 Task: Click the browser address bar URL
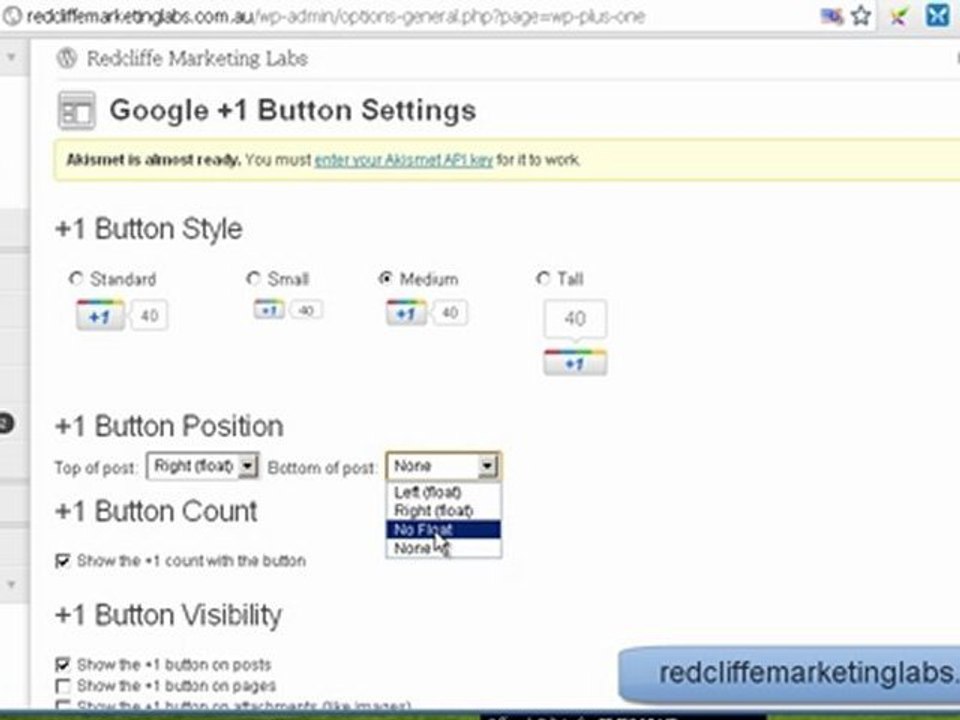[x=336, y=16]
